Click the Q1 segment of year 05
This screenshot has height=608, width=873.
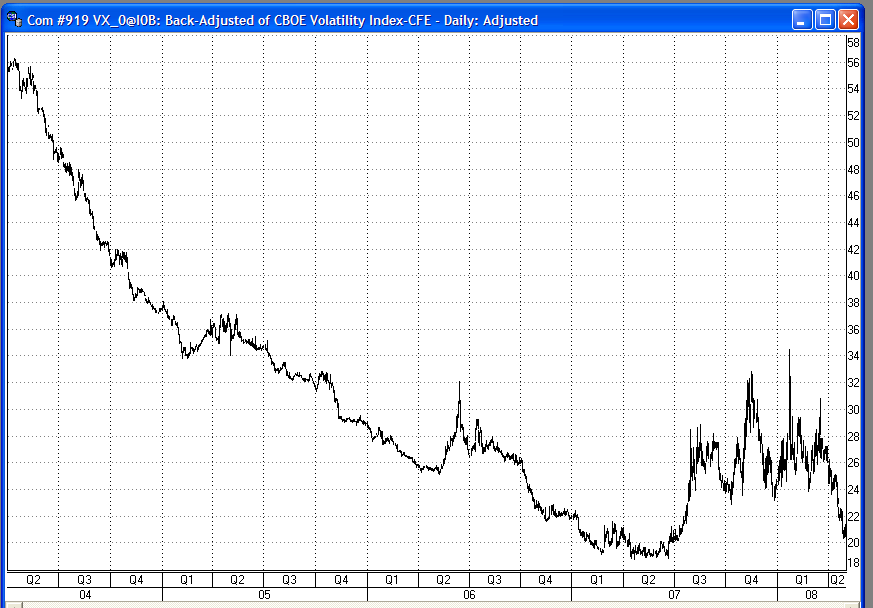(187, 579)
